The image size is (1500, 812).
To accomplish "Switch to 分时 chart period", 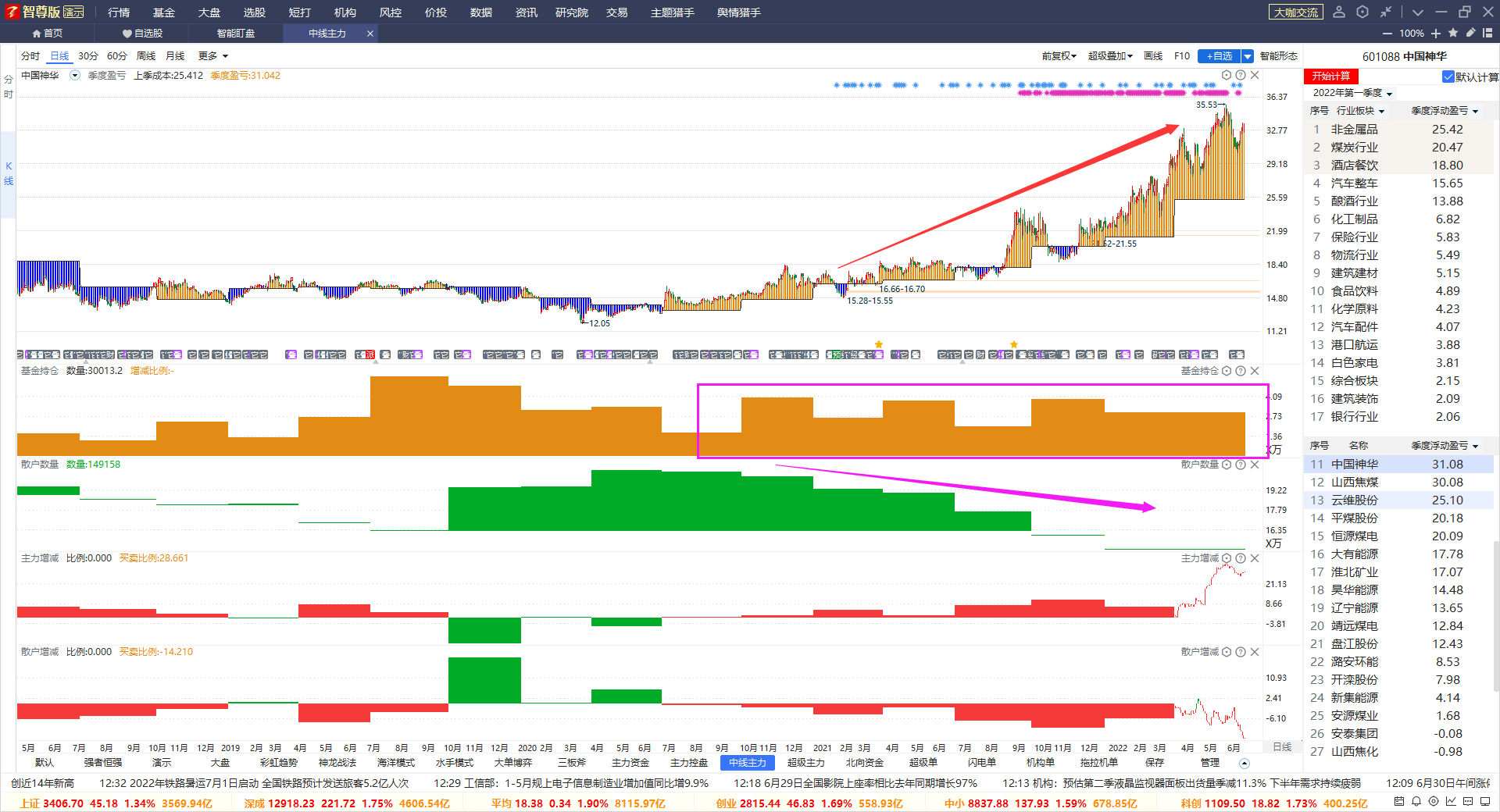I will pyautogui.click(x=30, y=56).
